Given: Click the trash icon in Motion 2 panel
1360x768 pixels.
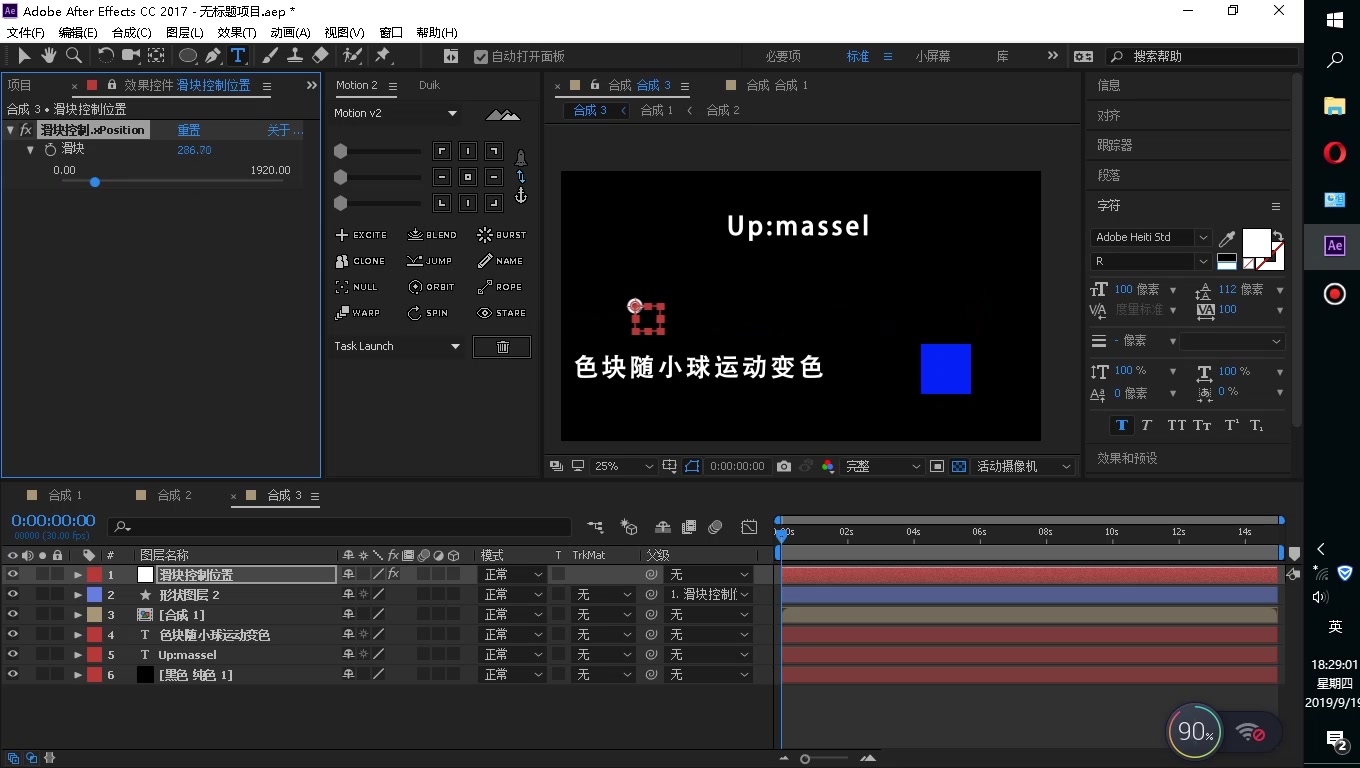Looking at the screenshot, I should [x=502, y=346].
